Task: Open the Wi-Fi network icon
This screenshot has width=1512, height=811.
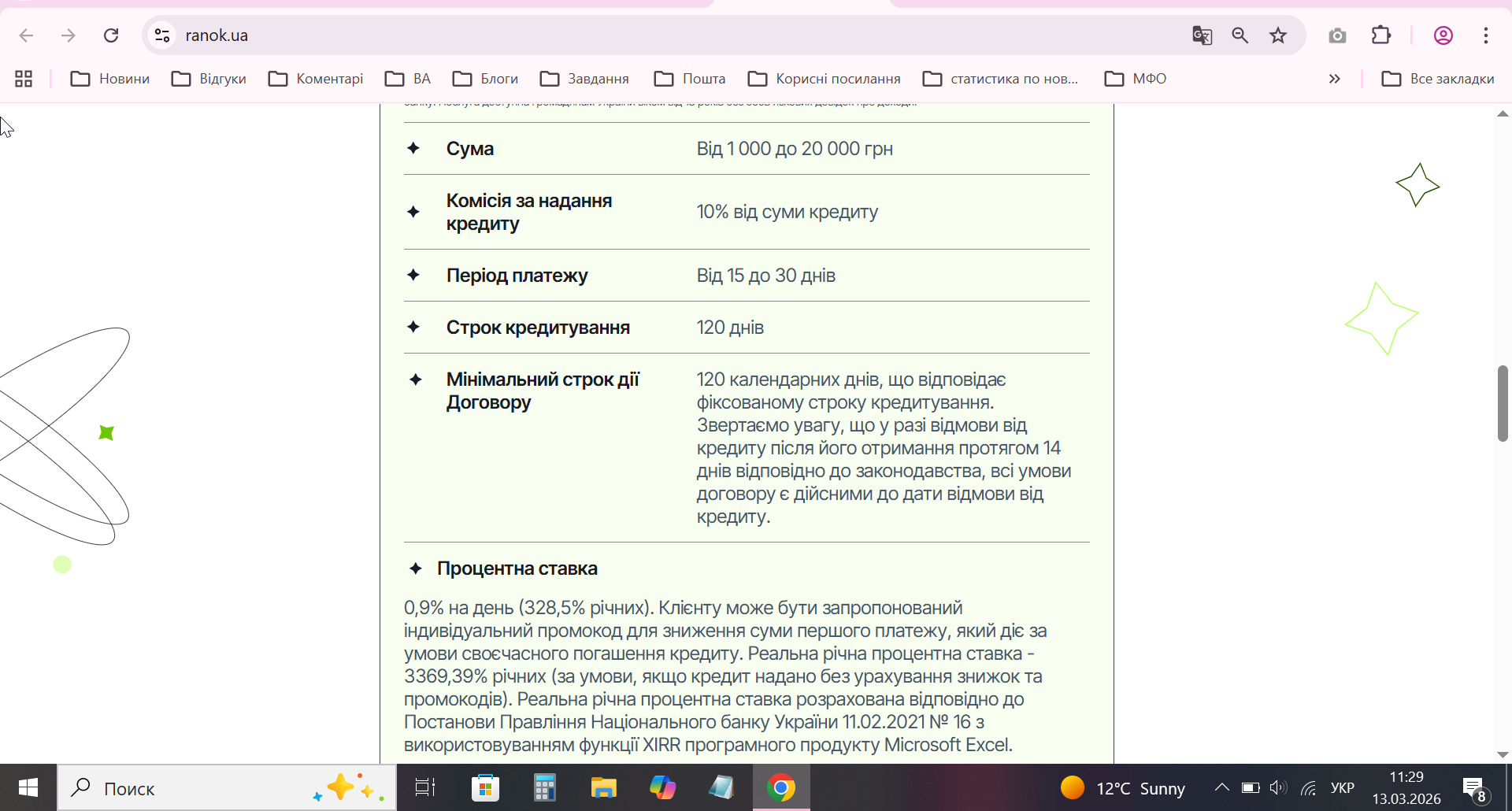Action: pos(1308,787)
